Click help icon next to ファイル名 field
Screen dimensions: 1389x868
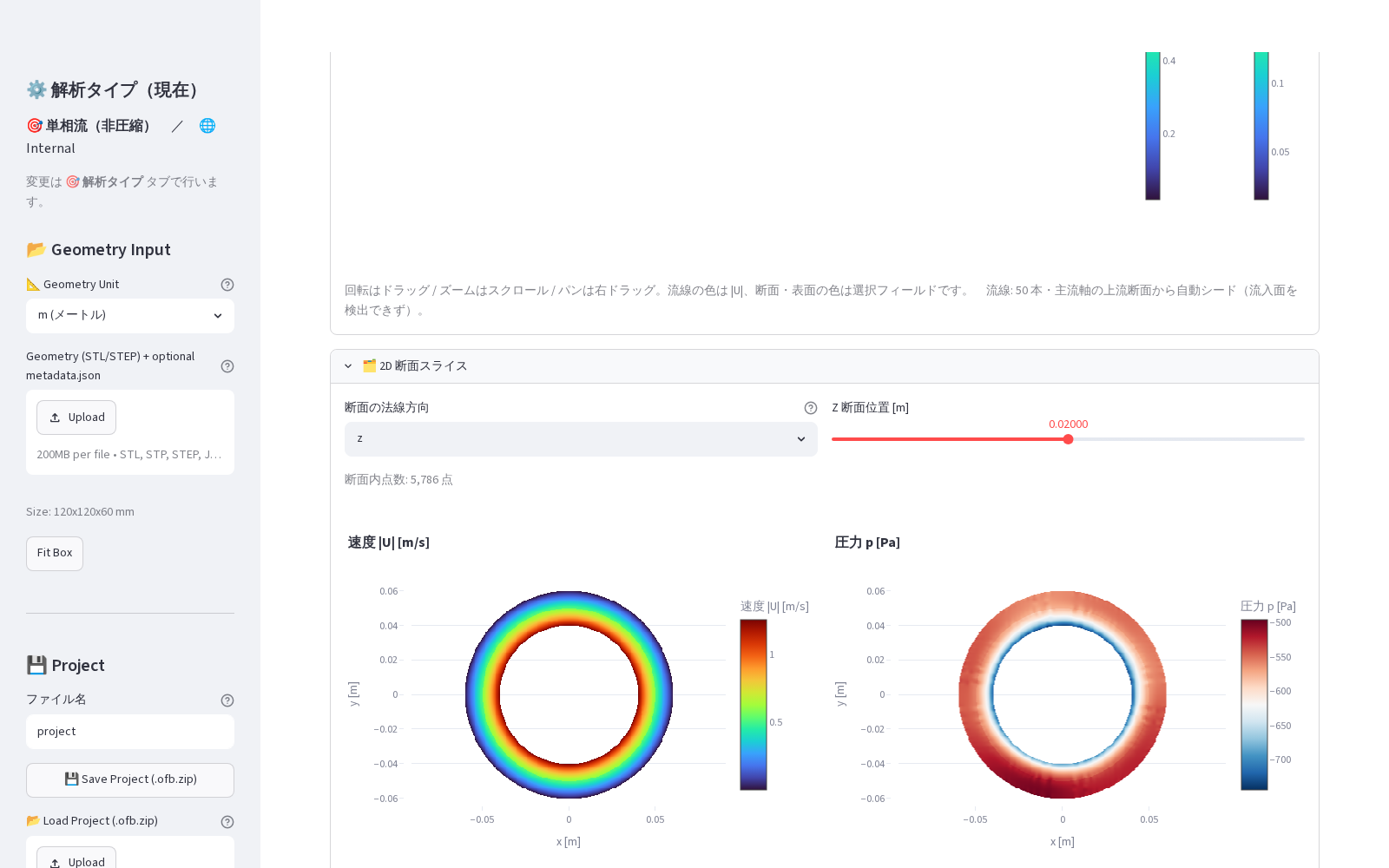[227, 700]
